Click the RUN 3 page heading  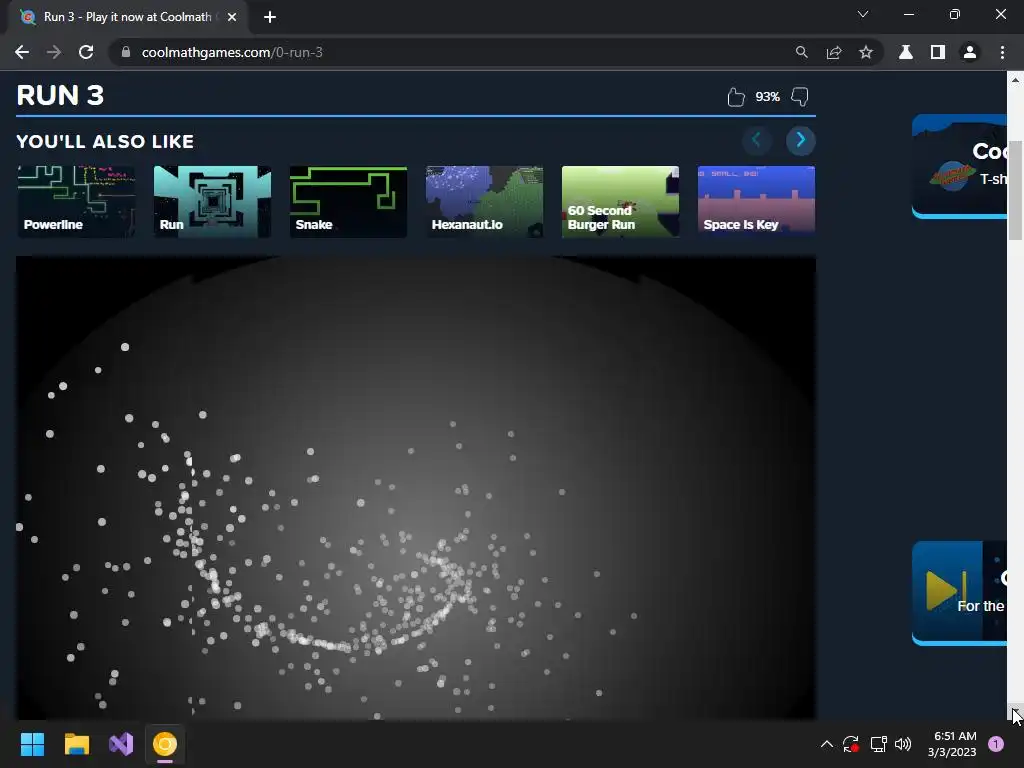click(x=60, y=95)
